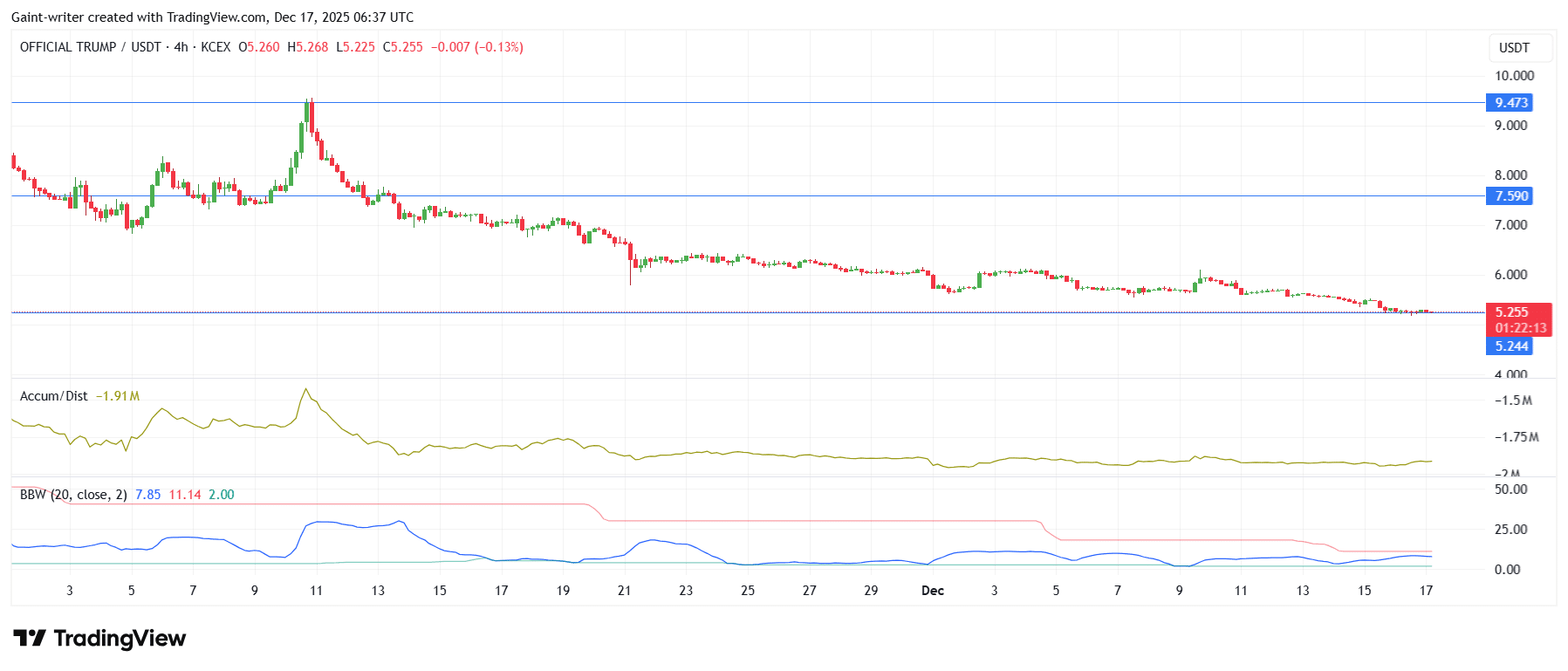Select the 7.590 horizontal line price label
This screenshot has width=1568, height=671.
(1510, 196)
